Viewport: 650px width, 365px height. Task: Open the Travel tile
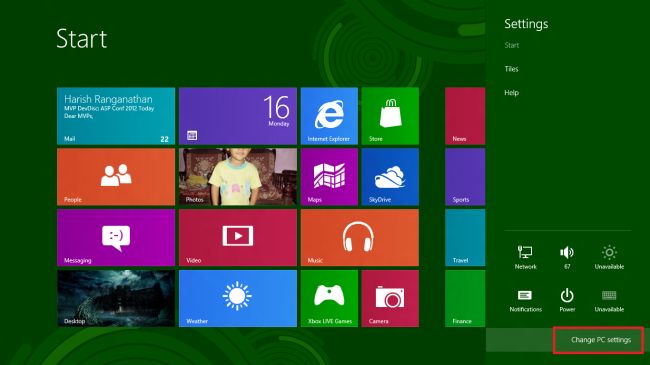[465, 238]
